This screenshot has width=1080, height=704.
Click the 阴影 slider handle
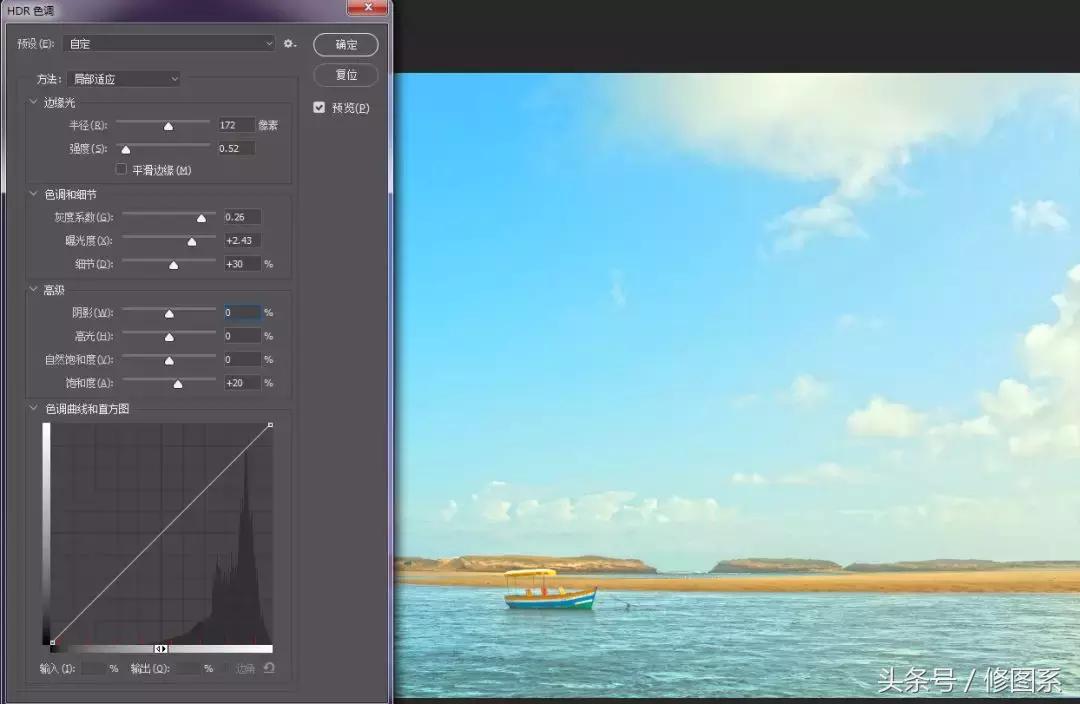(169, 314)
